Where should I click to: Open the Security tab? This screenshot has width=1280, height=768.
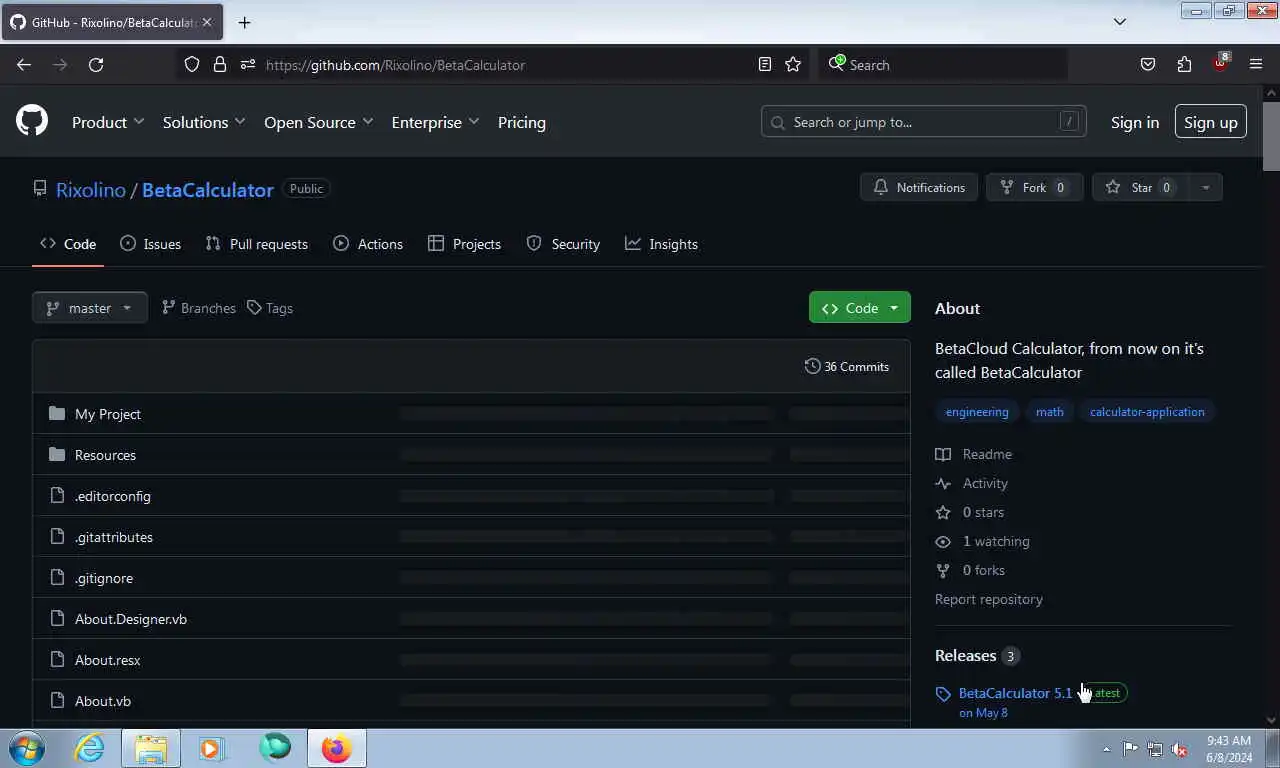[563, 244]
